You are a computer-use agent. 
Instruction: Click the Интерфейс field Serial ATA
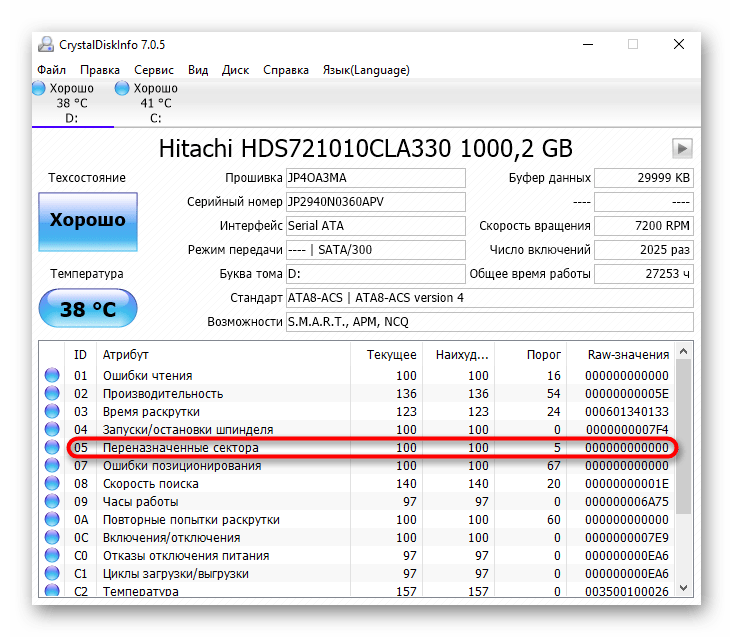[x=376, y=226]
